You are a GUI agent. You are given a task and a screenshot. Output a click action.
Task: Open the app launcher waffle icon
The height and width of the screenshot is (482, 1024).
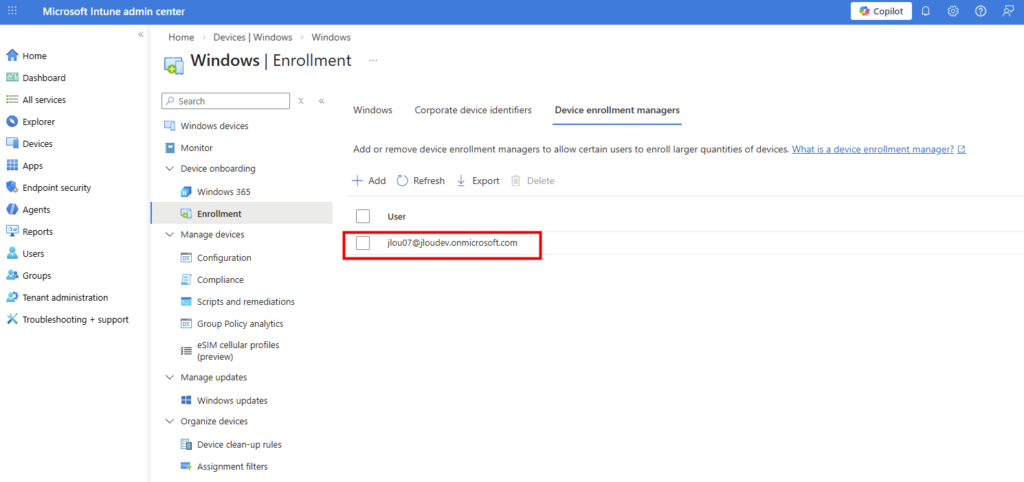pos(12,11)
